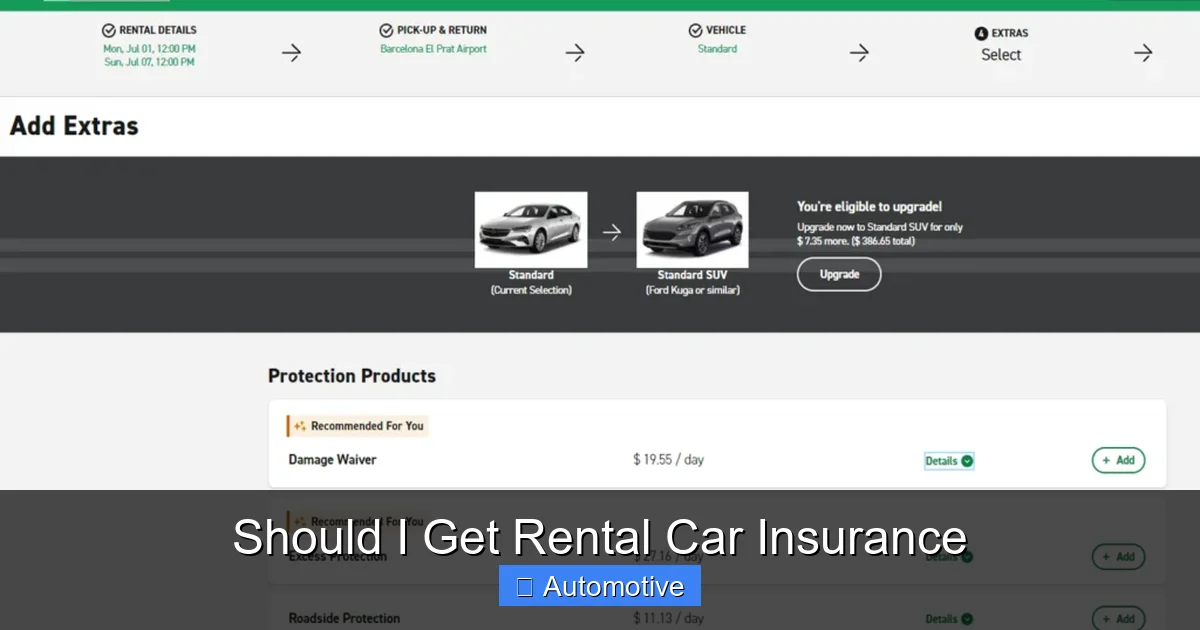This screenshot has width=1200, height=630.
Task: Open the Automotive category link
Action: click(599, 586)
